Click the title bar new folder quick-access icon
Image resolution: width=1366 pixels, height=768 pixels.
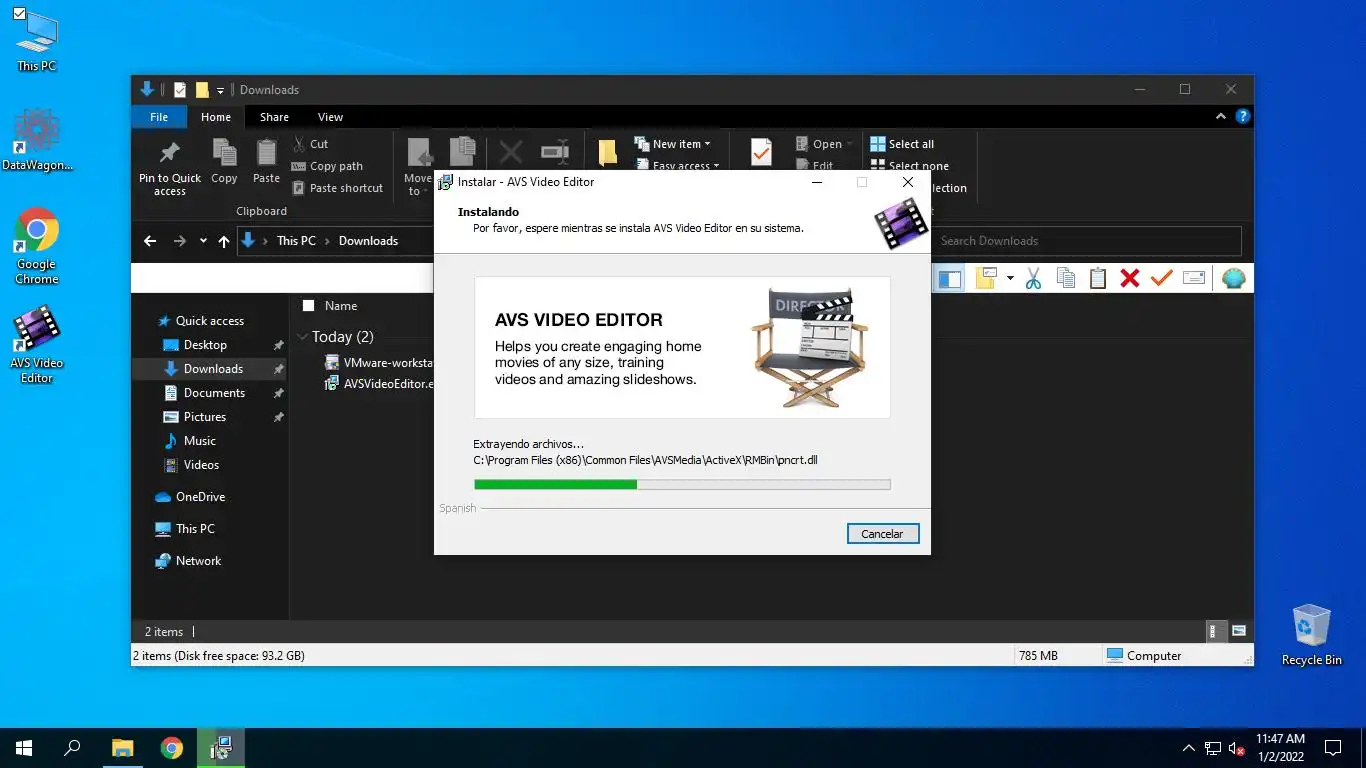[202, 90]
